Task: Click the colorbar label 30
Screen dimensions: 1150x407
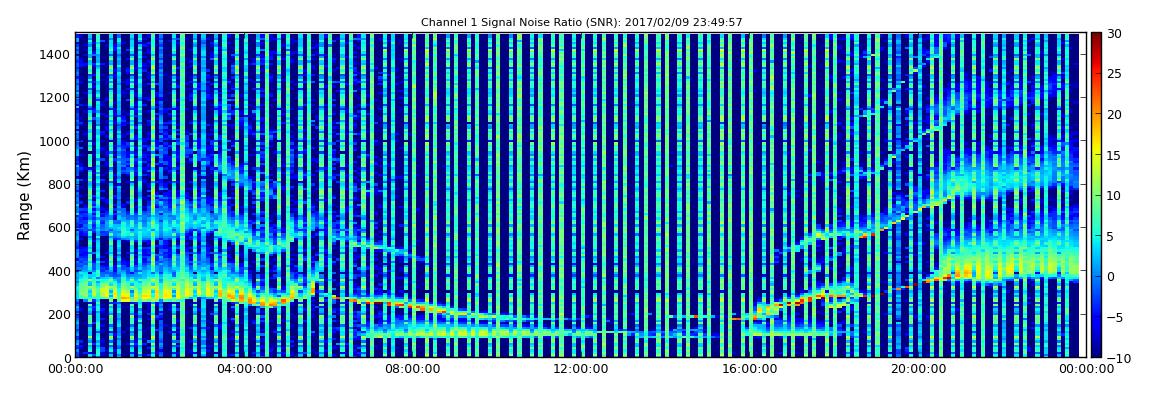Action: point(1114,33)
